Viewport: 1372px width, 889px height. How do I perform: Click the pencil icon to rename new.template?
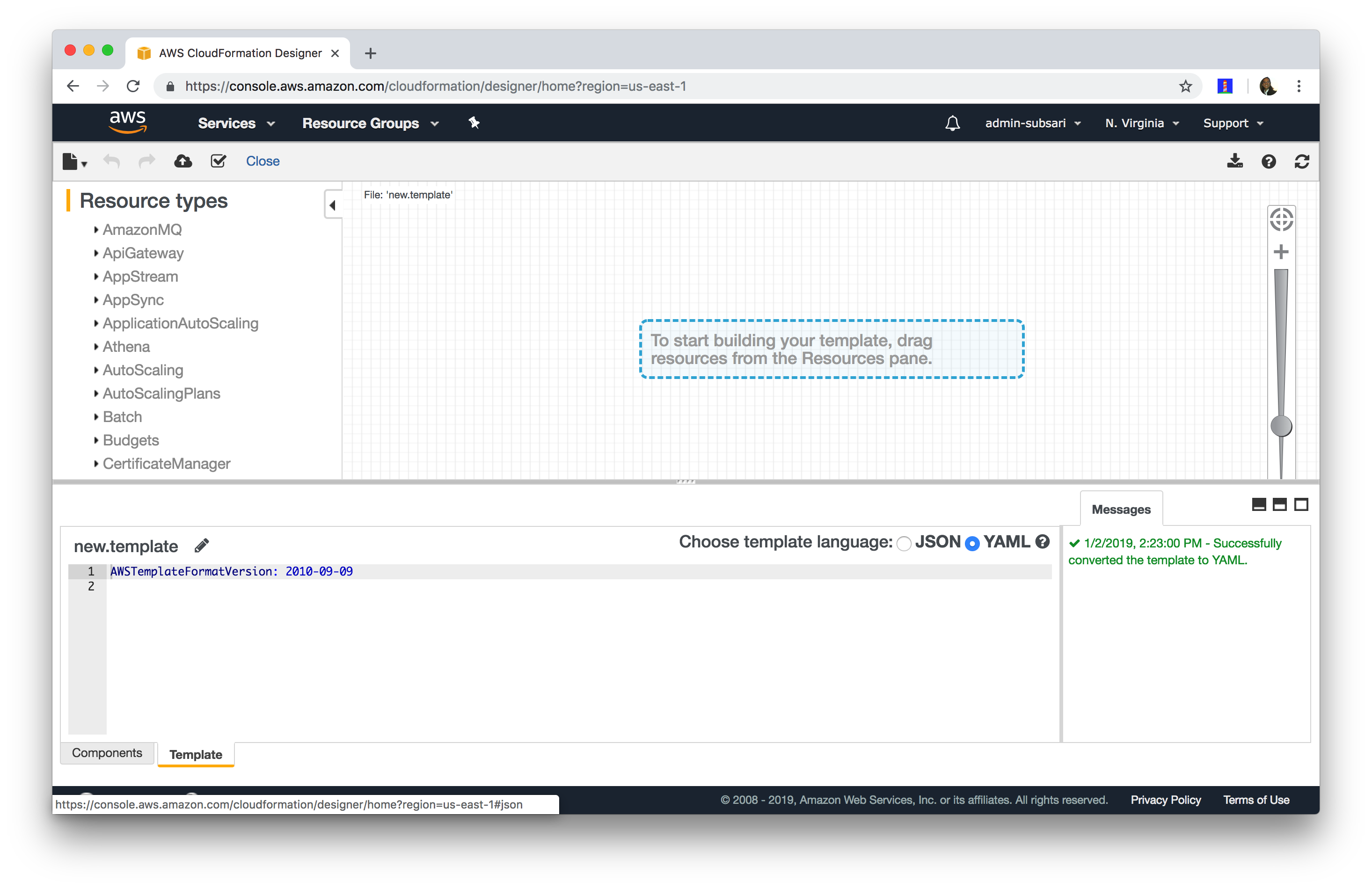(x=201, y=546)
